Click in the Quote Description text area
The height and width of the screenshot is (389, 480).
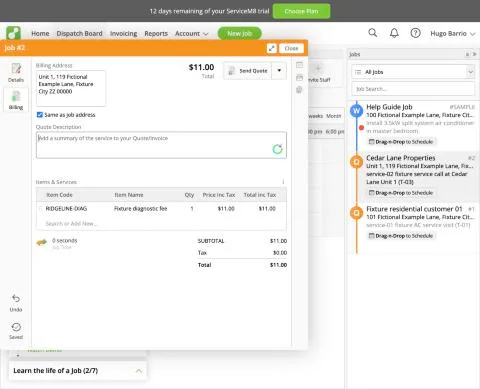(161, 145)
